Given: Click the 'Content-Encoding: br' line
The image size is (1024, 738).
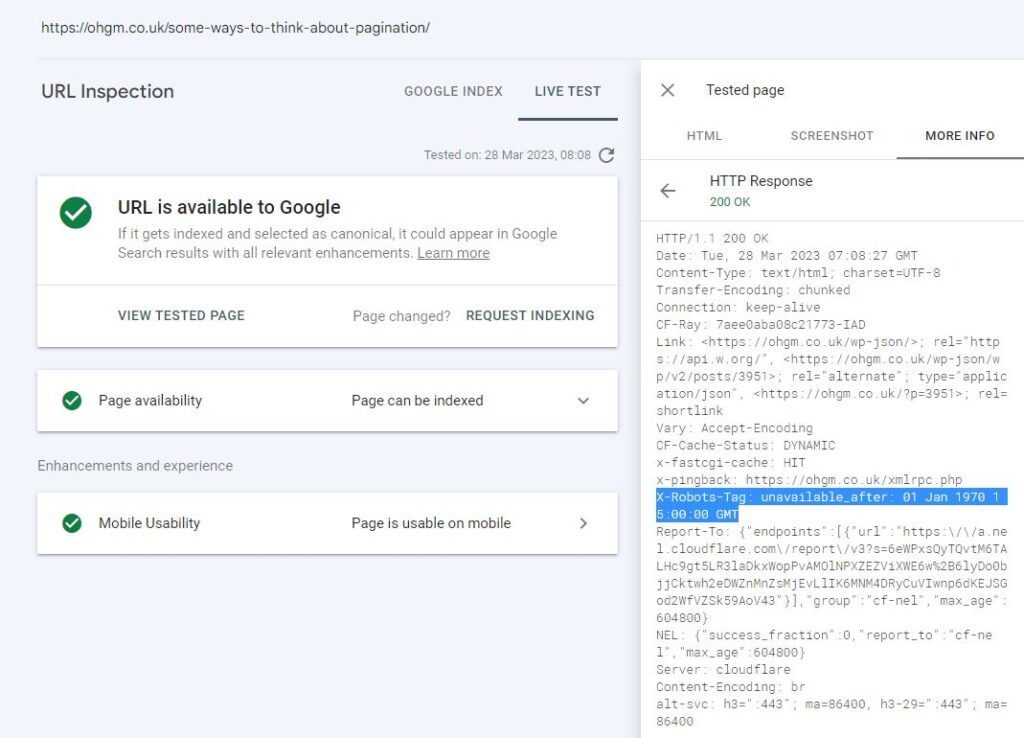Looking at the screenshot, I should click(x=731, y=687).
